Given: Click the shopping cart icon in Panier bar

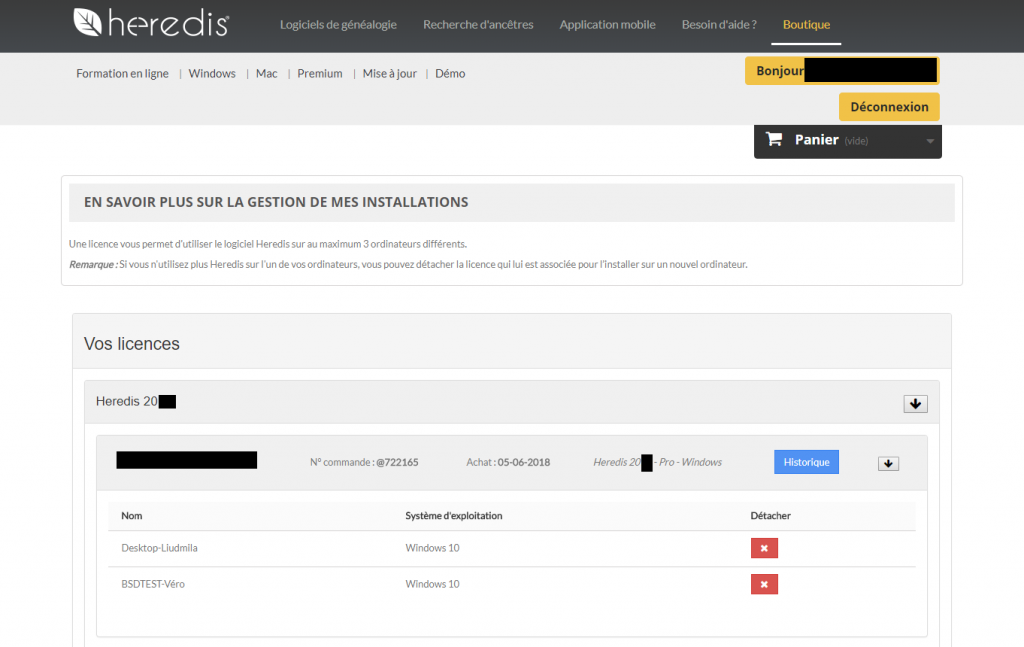Looking at the screenshot, I should [774, 139].
